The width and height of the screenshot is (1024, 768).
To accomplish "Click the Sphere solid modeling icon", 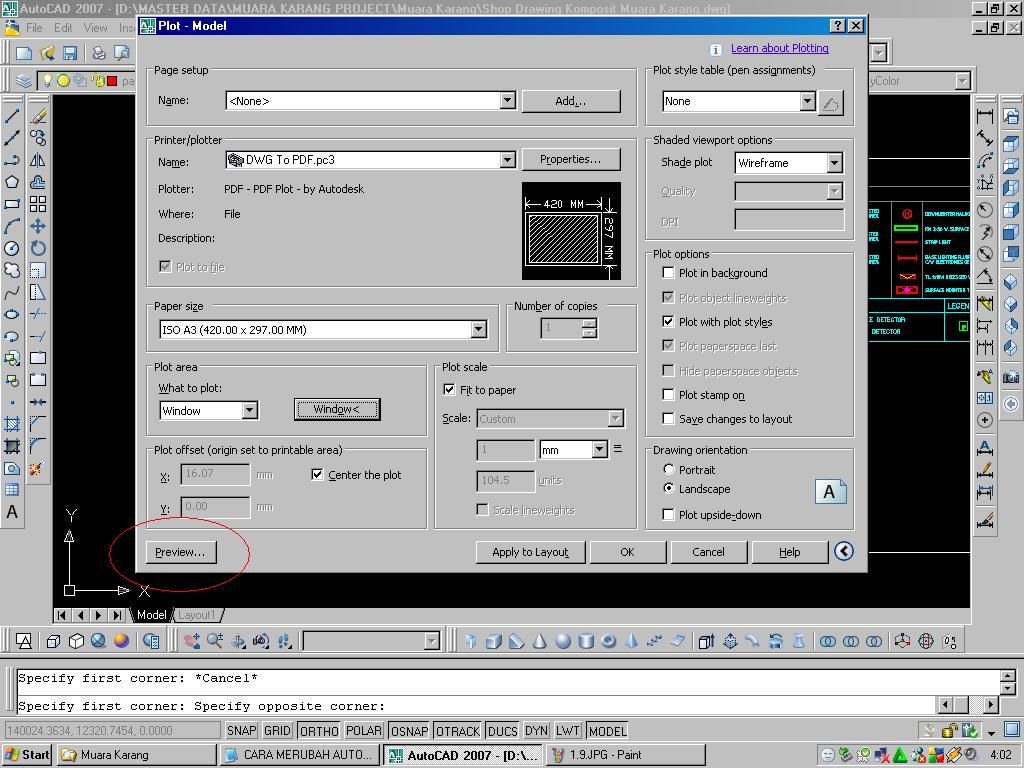I will point(563,641).
